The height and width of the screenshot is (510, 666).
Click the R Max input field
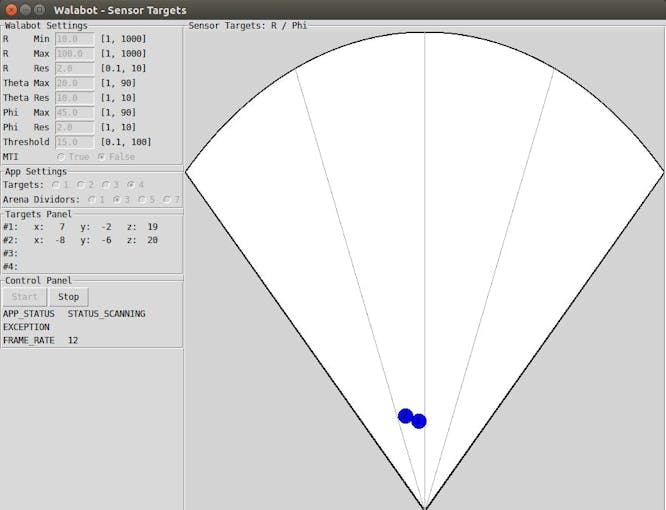pyautogui.click(x=75, y=54)
